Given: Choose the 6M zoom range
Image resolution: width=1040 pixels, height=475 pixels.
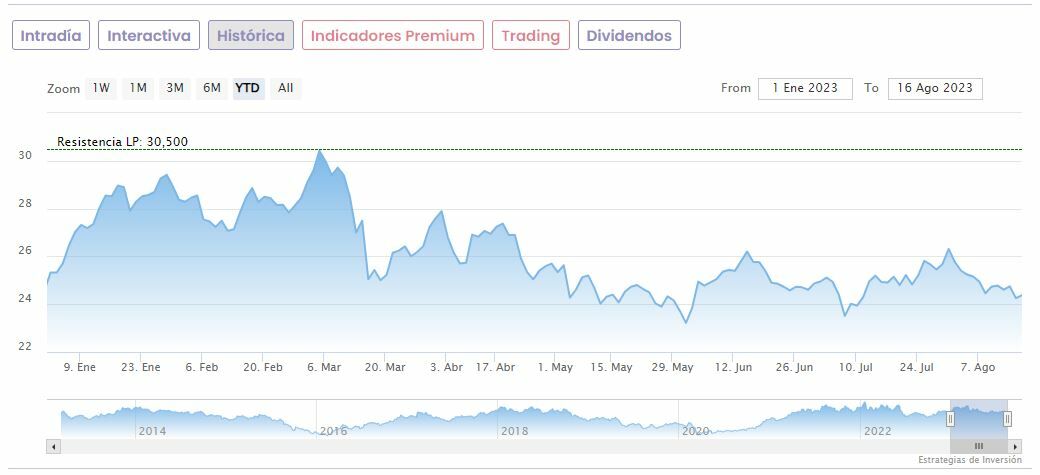Looking at the screenshot, I should click(212, 88).
